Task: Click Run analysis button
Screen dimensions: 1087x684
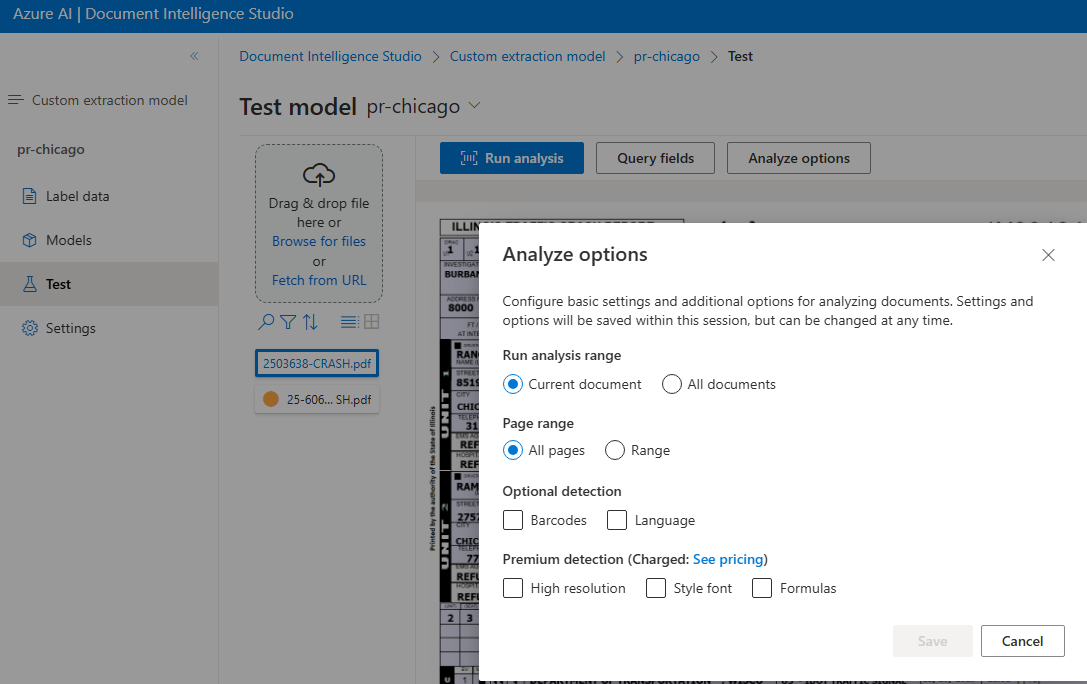Action: click(x=512, y=158)
